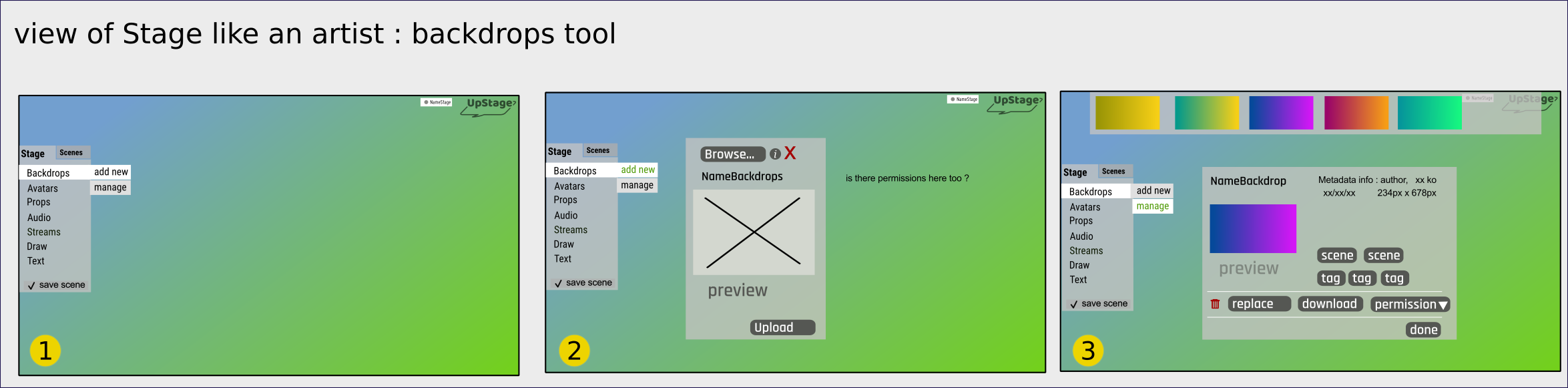Select the teal-to-yellow backdrop swatch

[1207, 113]
